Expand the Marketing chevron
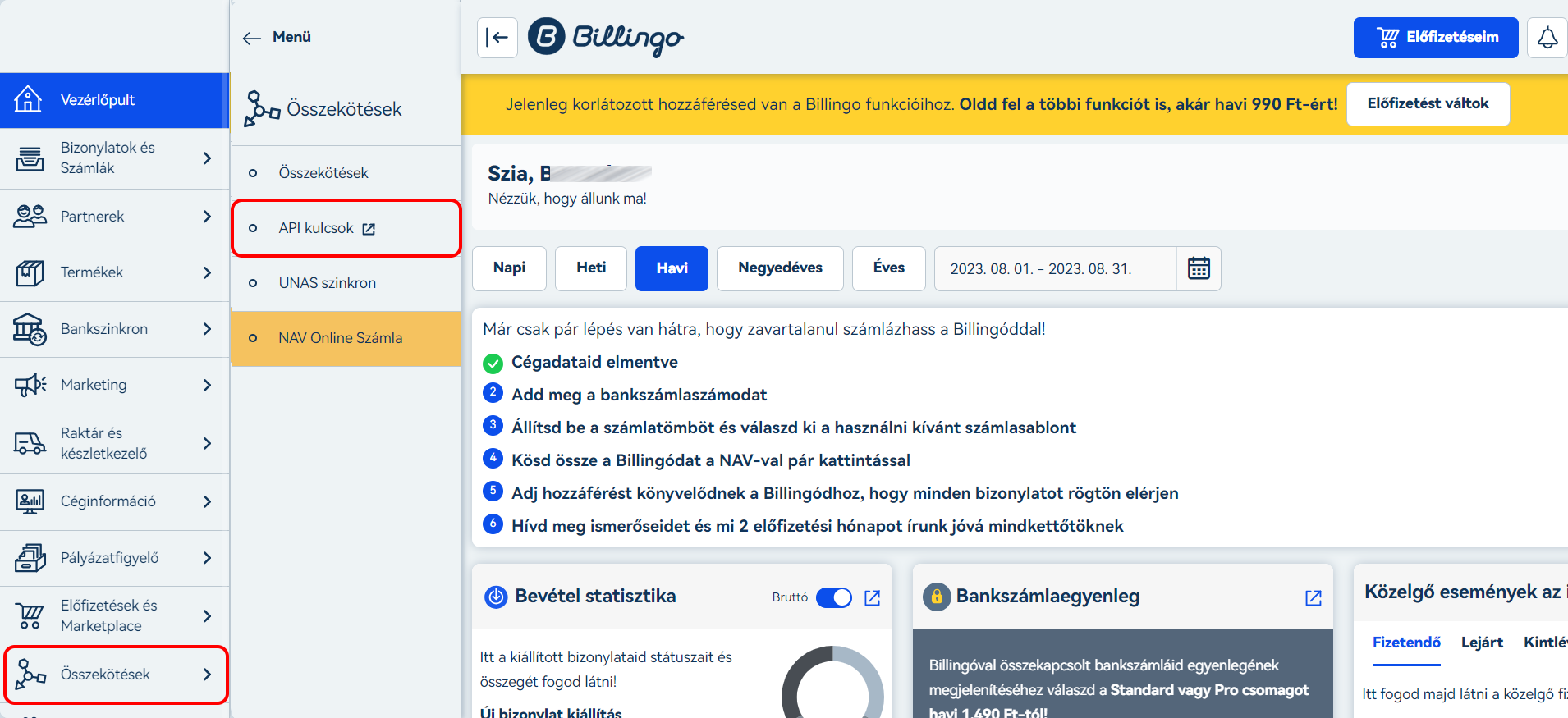The height and width of the screenshot is (718, 1568). pos(207,385)
